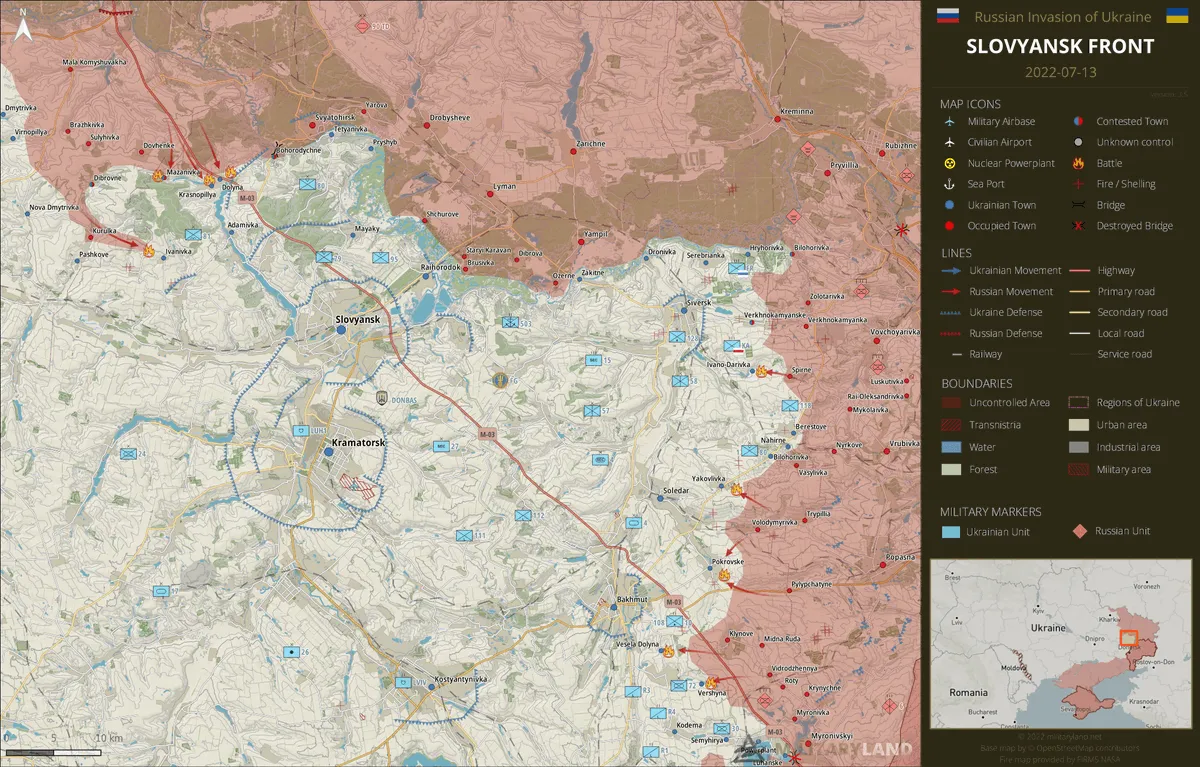
Task: Click the Ukrainian unit marker labeled 112
Action: pos(522,516)
